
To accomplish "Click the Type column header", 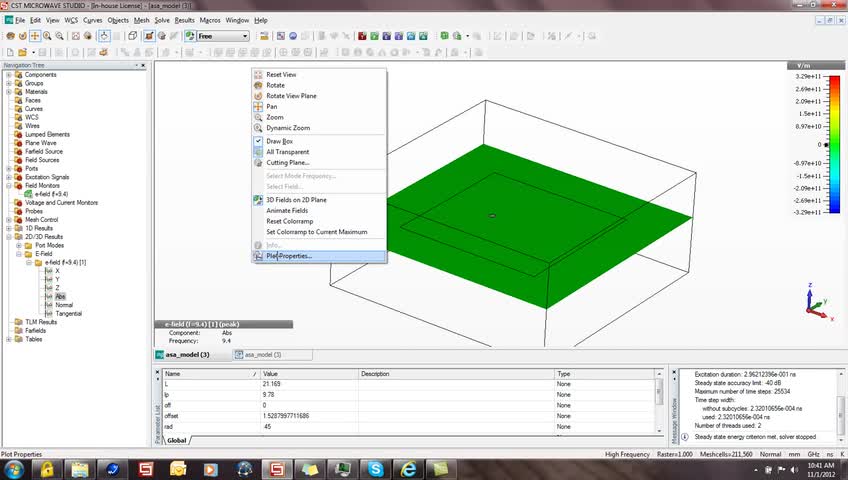I will (x=605, y=374).
